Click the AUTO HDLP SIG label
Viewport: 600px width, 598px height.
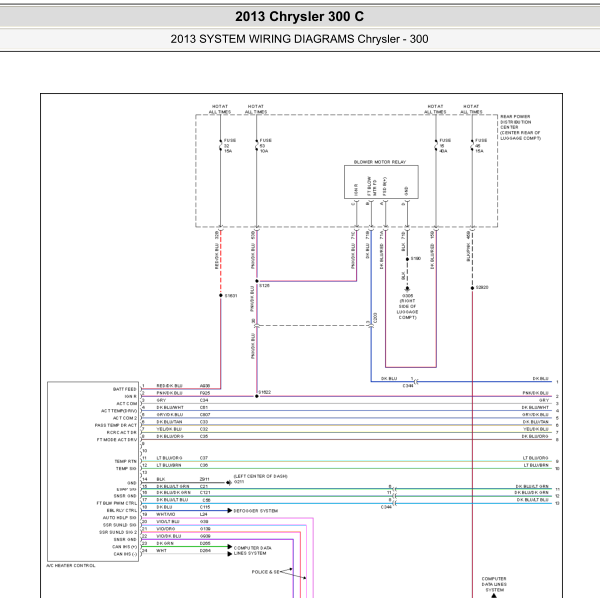[119, 518]
